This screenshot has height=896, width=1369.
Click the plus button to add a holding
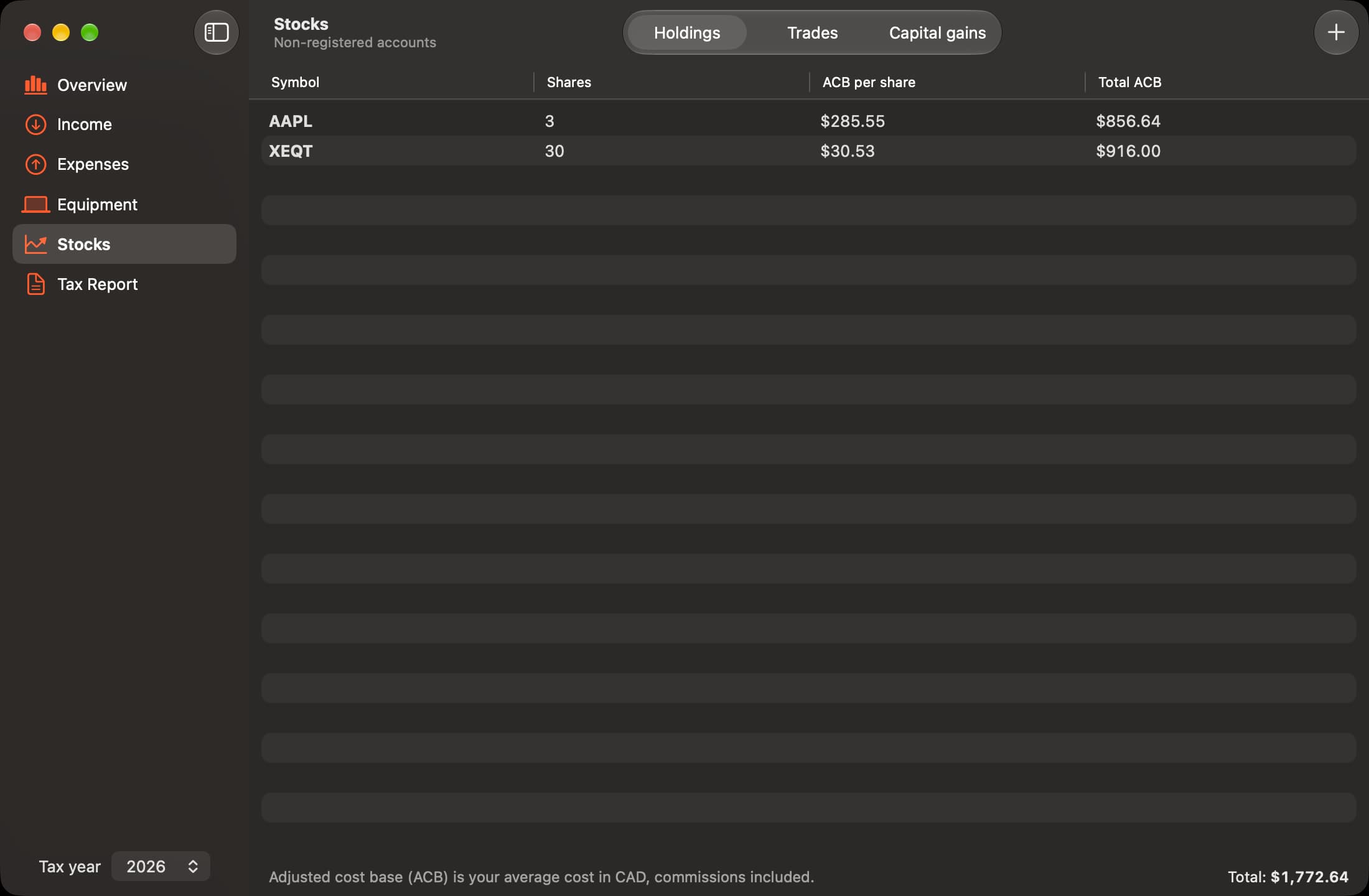(x=1336, y=32)
